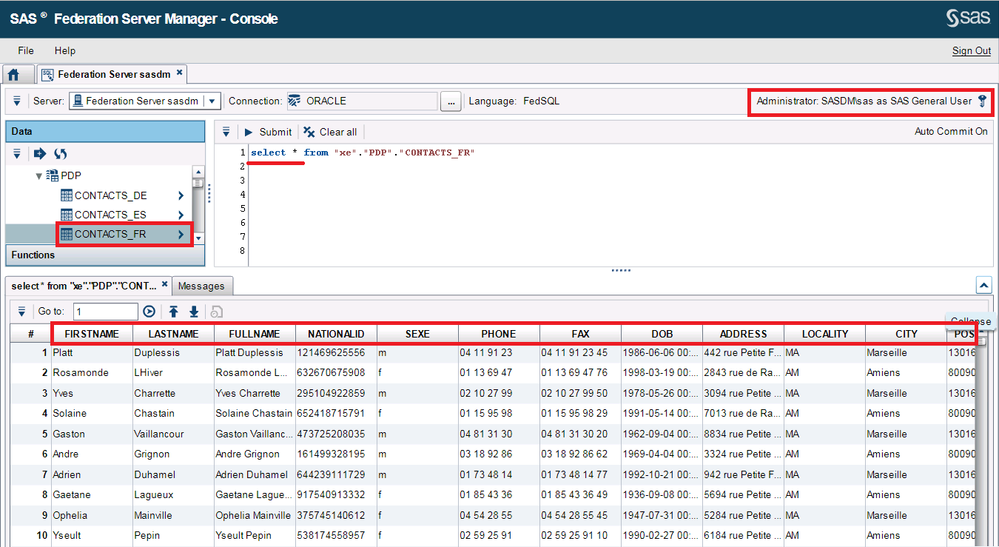Click the key icon next to Administrator label
The width and height of the screenshot is (999, 547).
coord(982,101)
